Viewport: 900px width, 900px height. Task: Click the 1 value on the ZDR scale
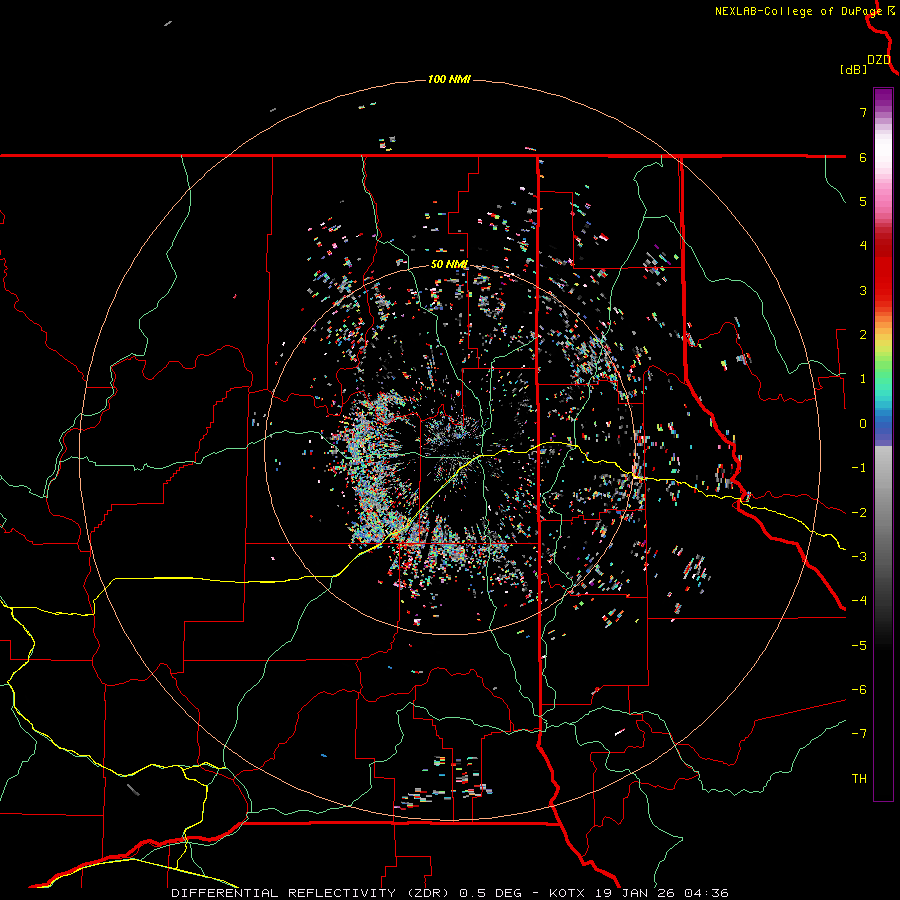[x=863, y=379]
